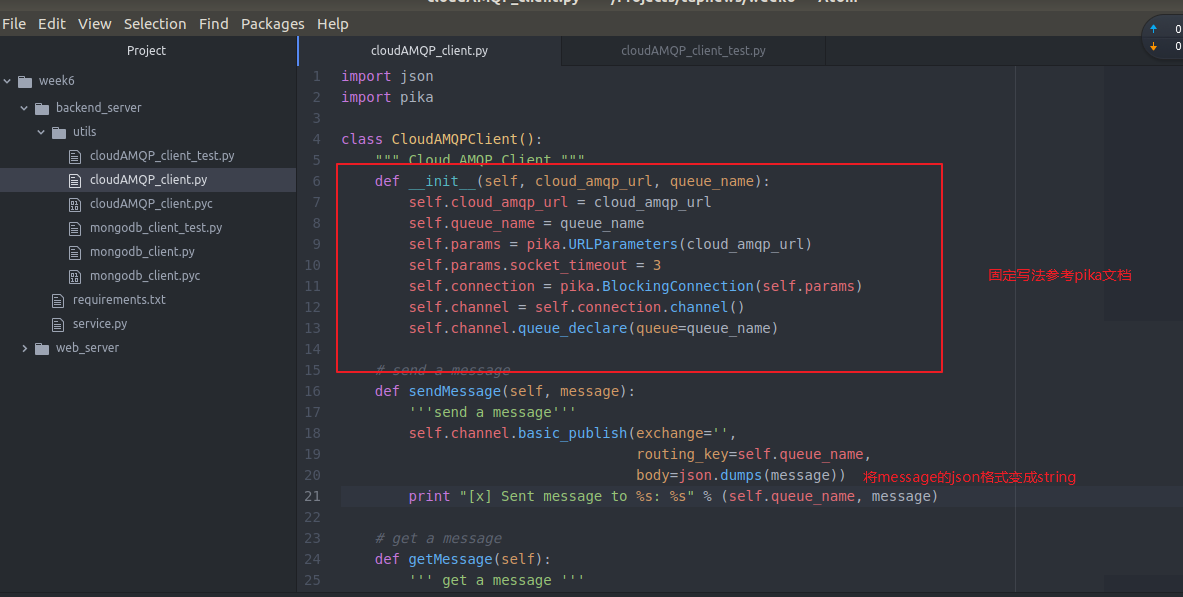The height and width of the screenshot is (597, 1183).
Task: Click the requirements.txt file icon
Action: pyautogui.click(x=58, y=300)
